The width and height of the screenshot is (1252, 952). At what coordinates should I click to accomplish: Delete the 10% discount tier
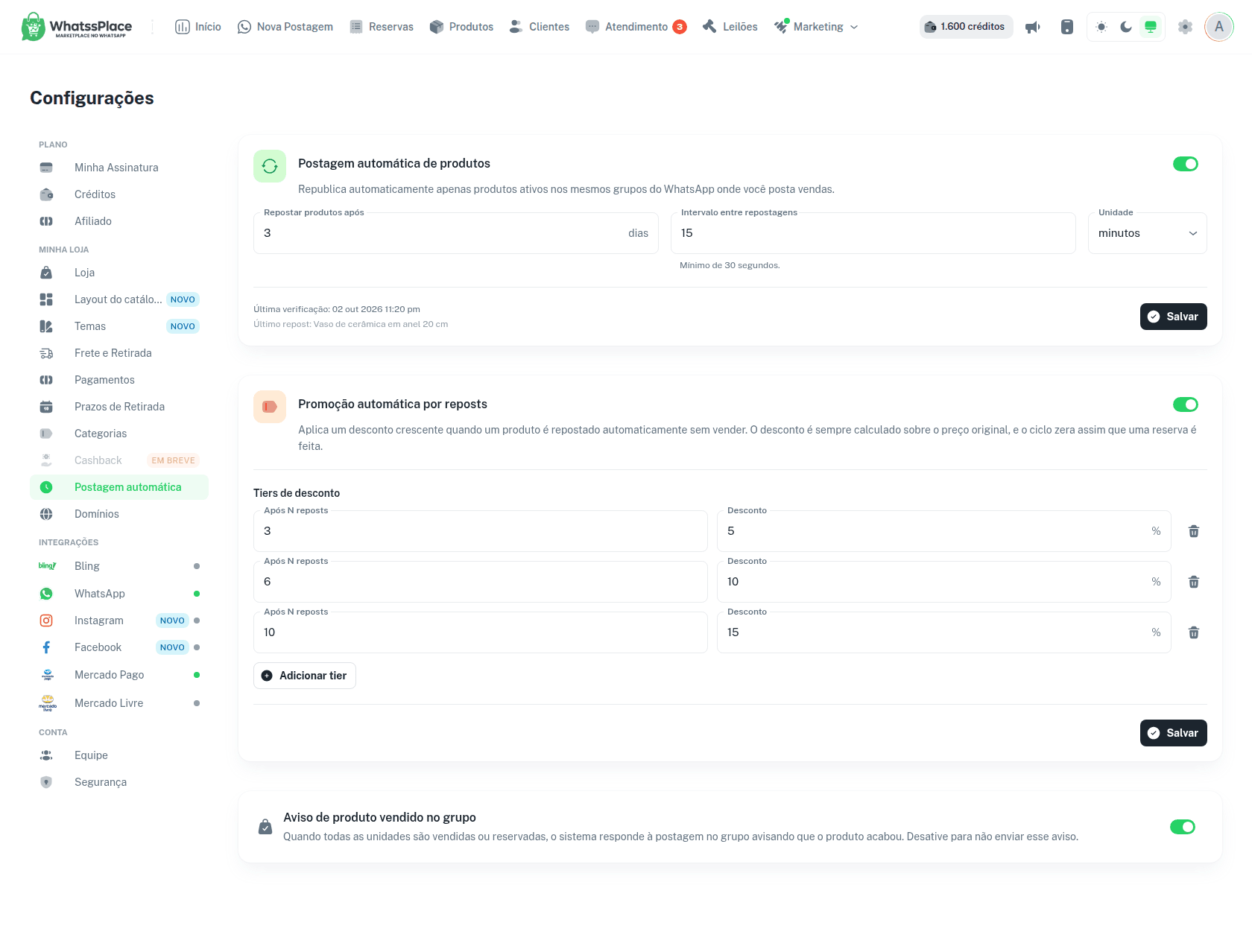click(1194, 582)
